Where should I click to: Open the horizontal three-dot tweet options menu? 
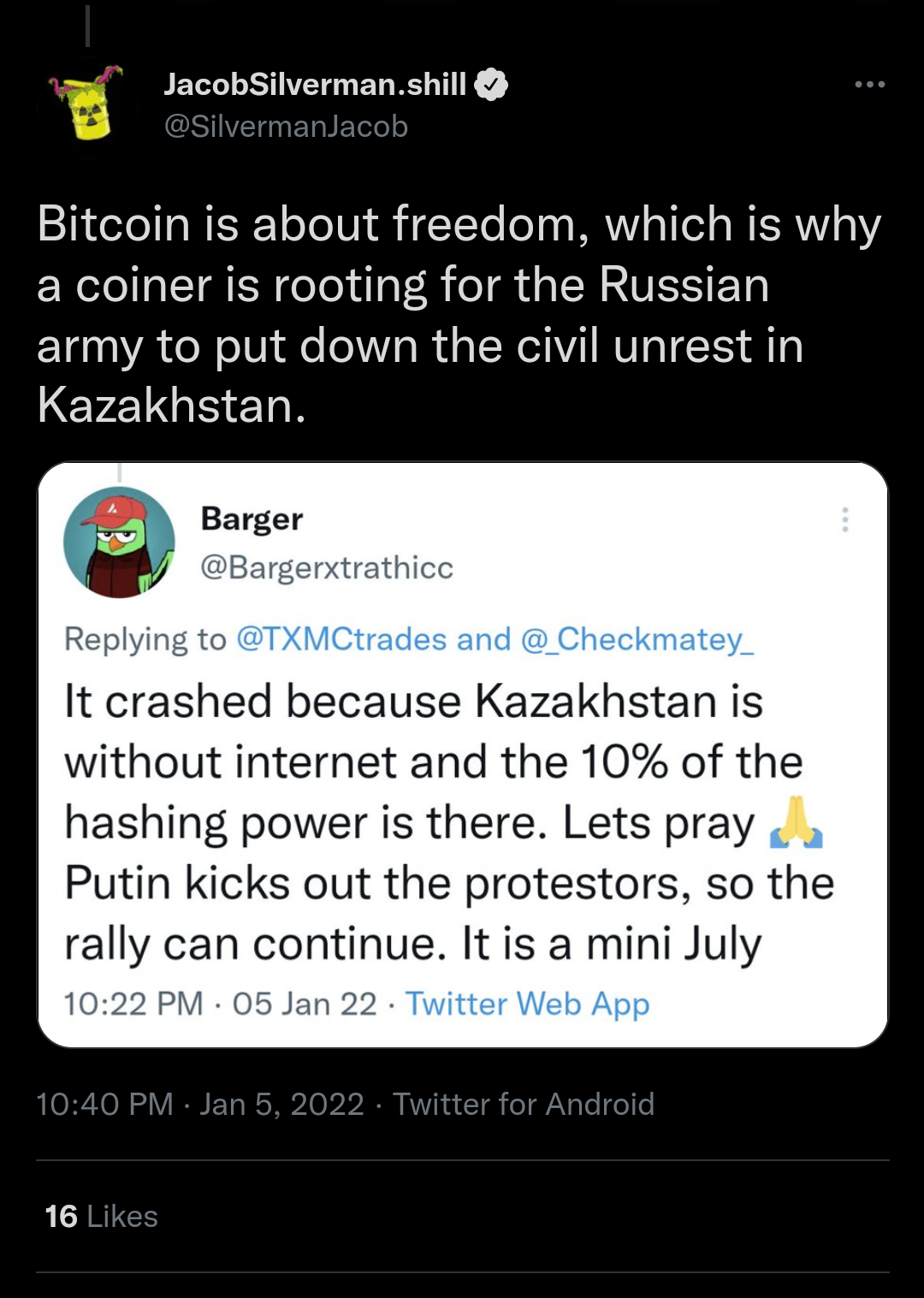[x=869, y=85]
